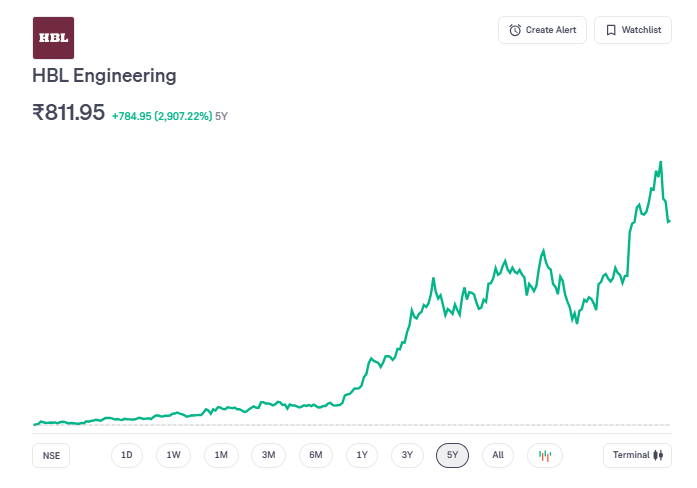Open the NSE exchange selector
The image size is (697, 488).
pos(51,455)
